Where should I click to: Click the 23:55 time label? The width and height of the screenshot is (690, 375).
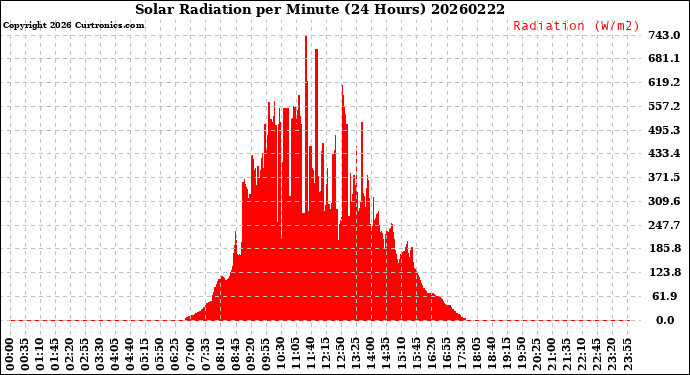(627, 355)
